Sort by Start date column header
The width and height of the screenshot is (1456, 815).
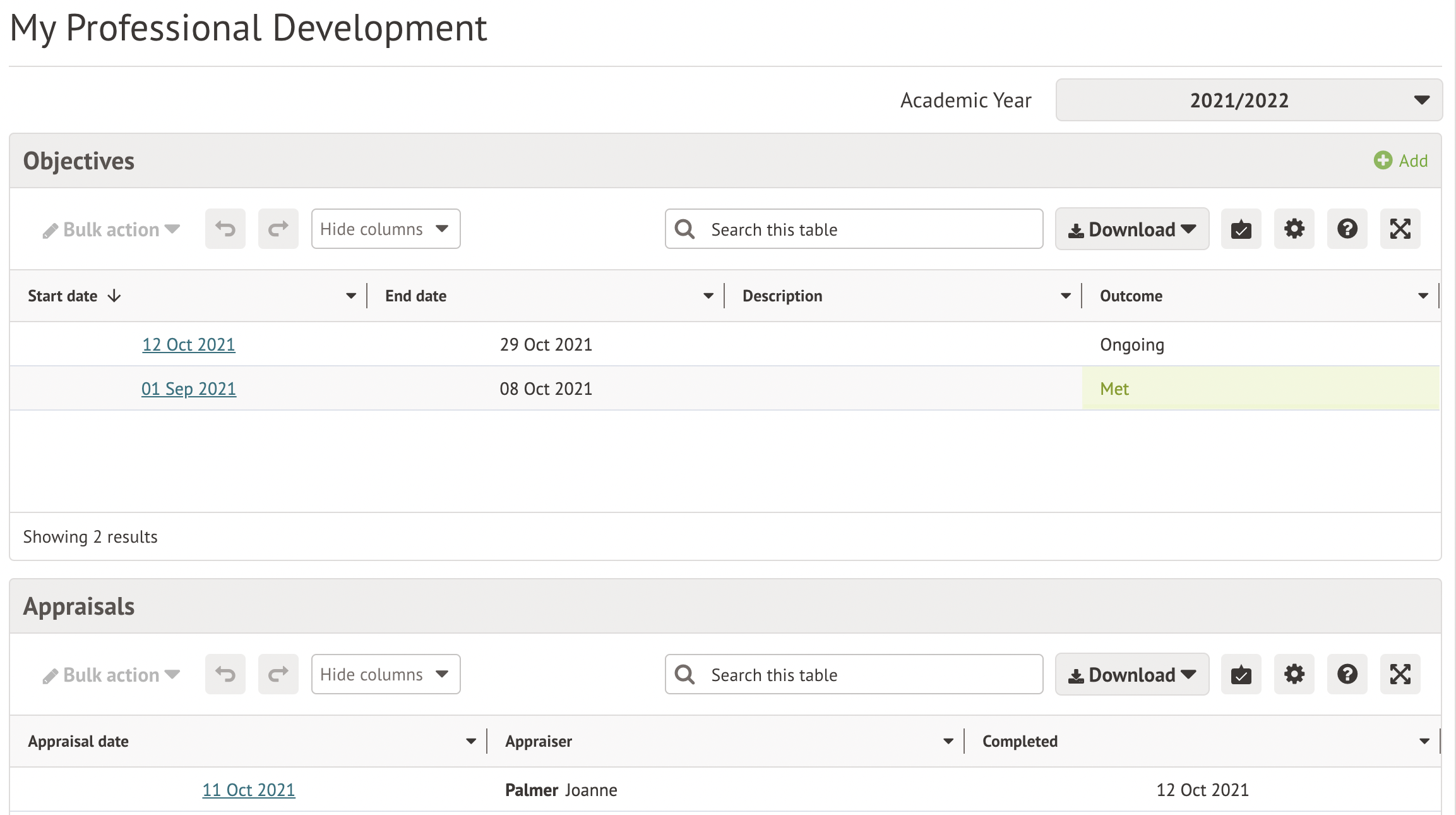click(63, 296)
